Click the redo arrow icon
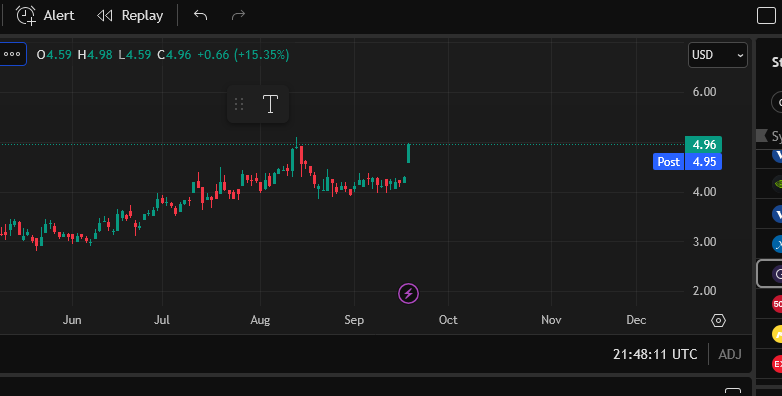Image resolution: width=782 pixels, height=396 pixels. click(238, 15)
